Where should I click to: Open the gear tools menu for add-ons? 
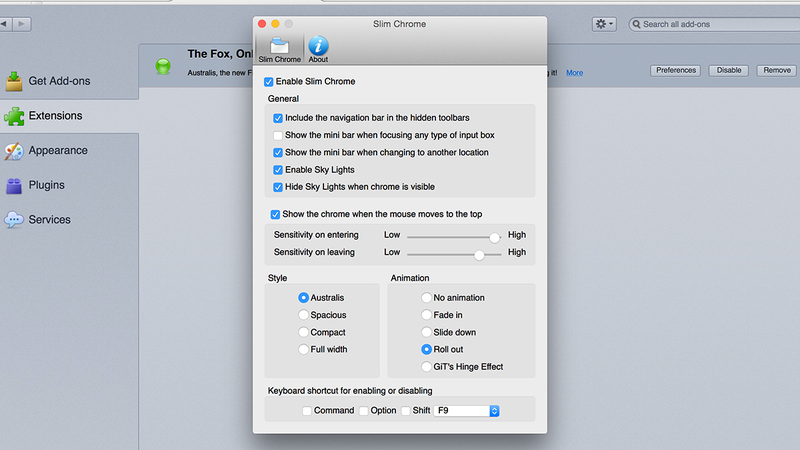tap(604, 24)
